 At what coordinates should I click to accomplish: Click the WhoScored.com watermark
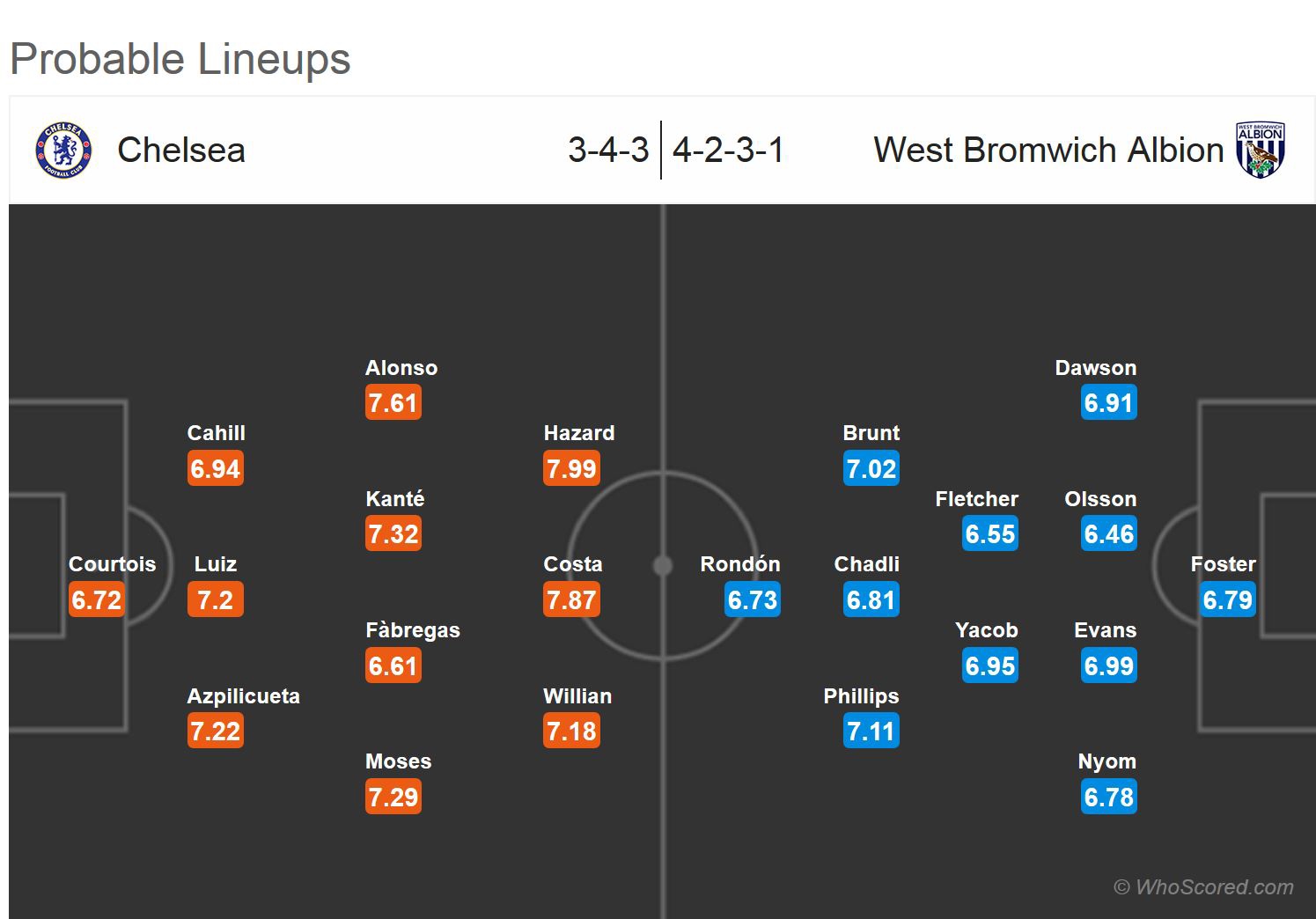tap(1204, 887)
